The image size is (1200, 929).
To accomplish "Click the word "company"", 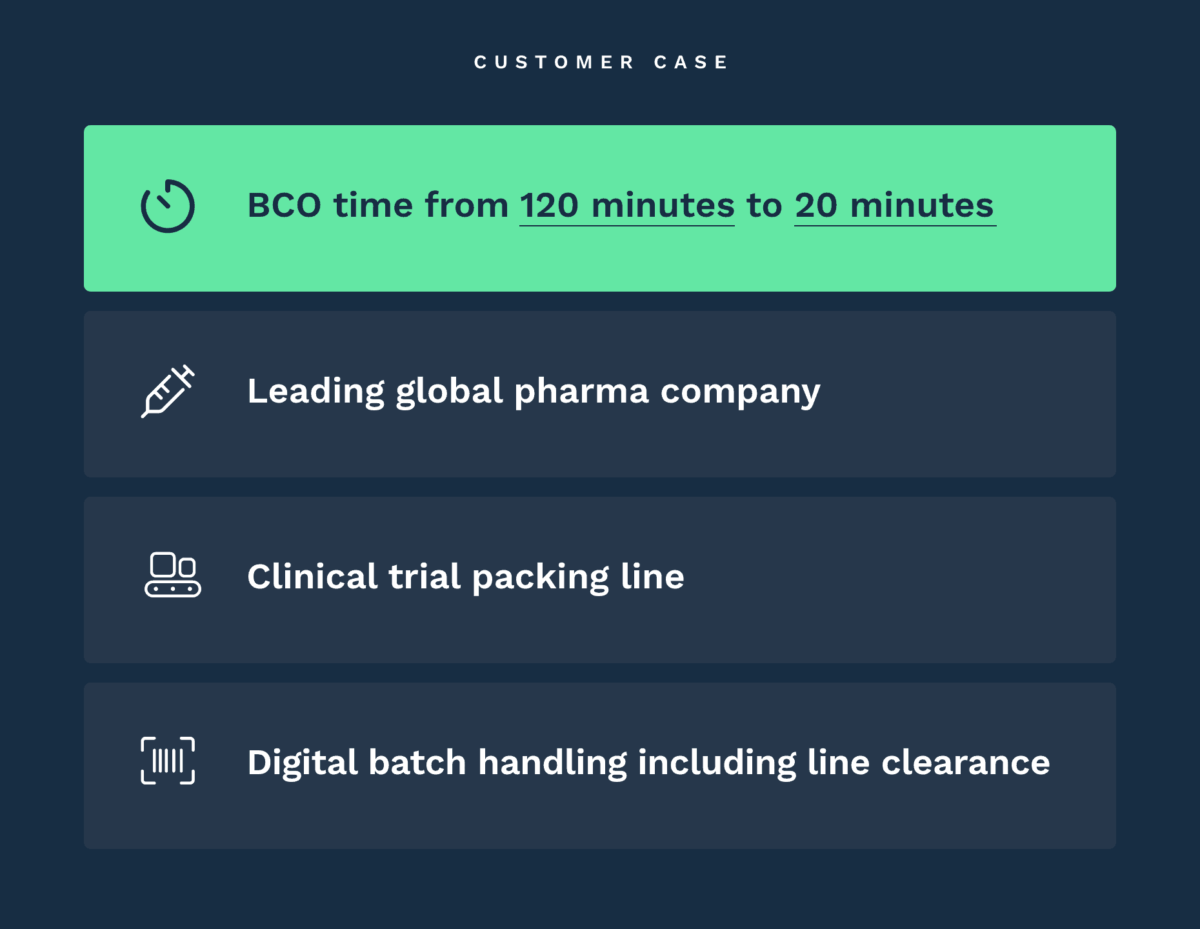I will [x=740, y=393].
